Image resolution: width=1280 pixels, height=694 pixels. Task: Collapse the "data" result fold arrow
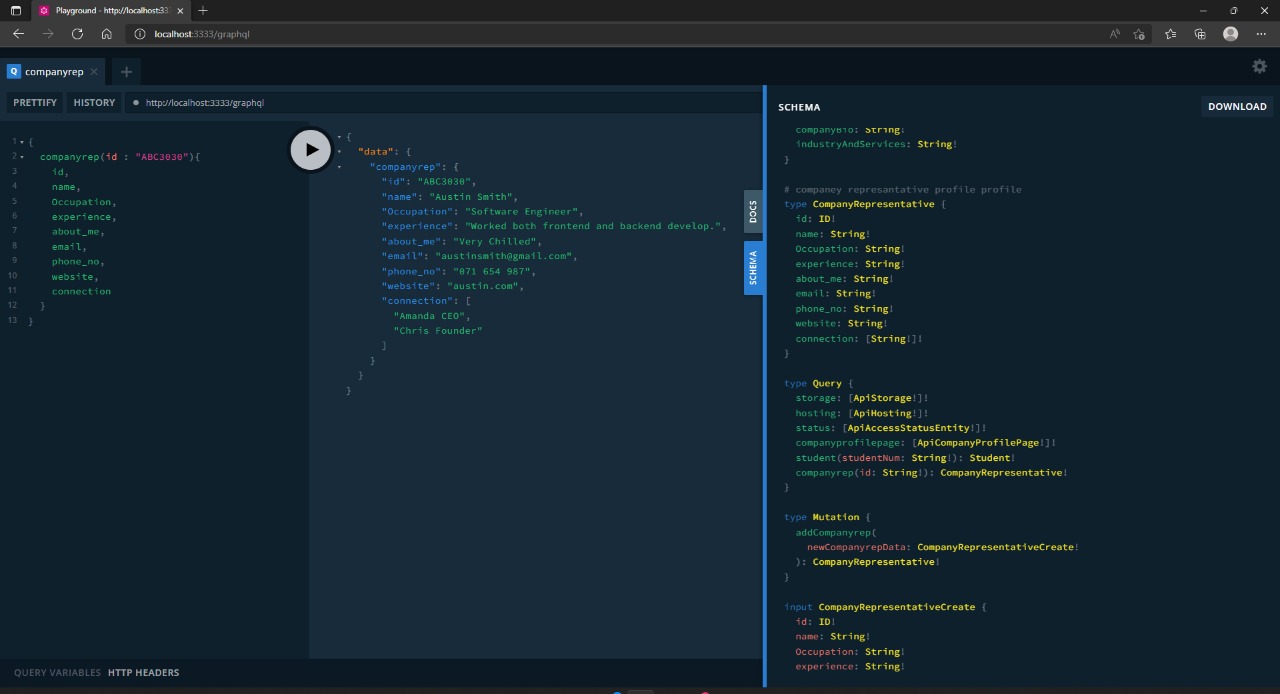pos(339,152)
